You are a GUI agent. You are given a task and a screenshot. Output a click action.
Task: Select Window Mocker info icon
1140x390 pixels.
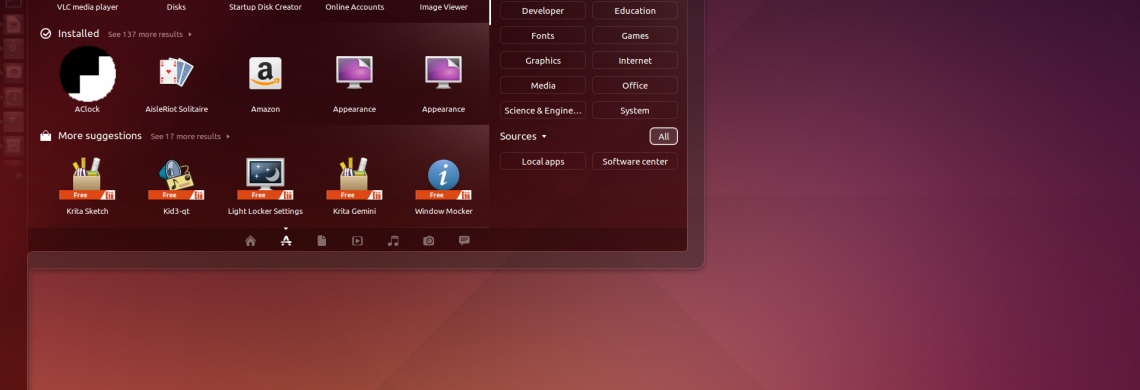[443, 178]
